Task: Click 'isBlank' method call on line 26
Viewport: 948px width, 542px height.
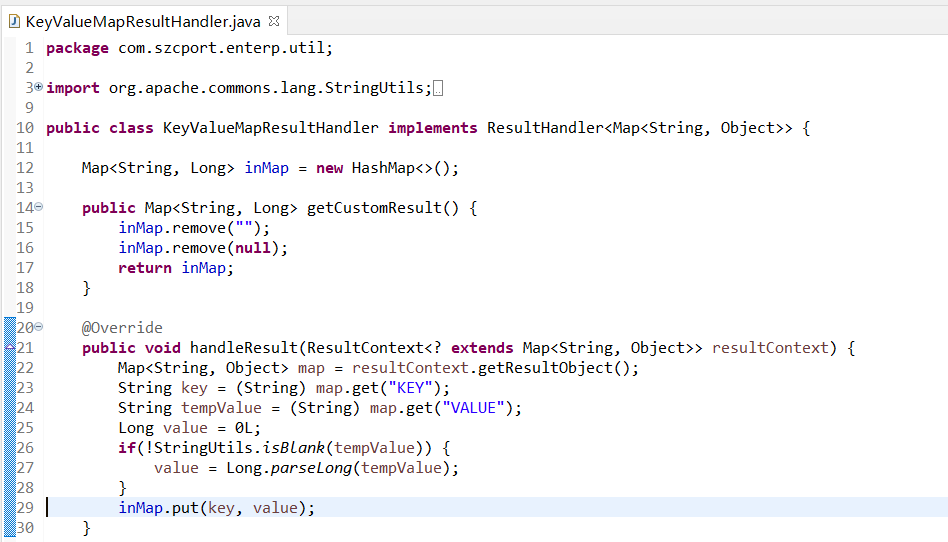Action: pyautogui.click(x=293, y=448)
